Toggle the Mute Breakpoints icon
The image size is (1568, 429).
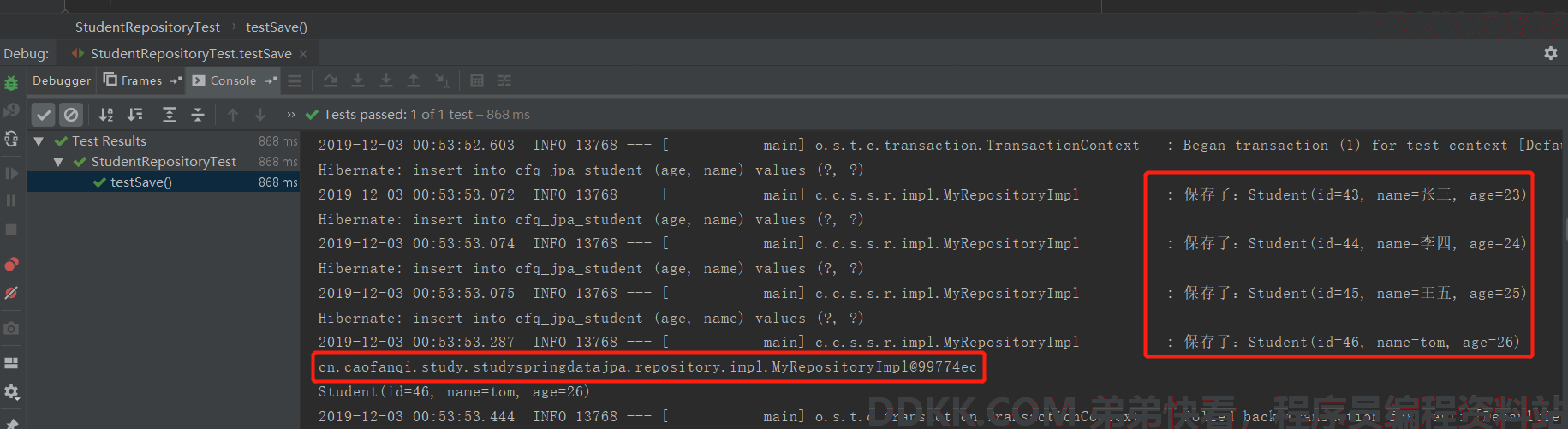coord(11,293)
